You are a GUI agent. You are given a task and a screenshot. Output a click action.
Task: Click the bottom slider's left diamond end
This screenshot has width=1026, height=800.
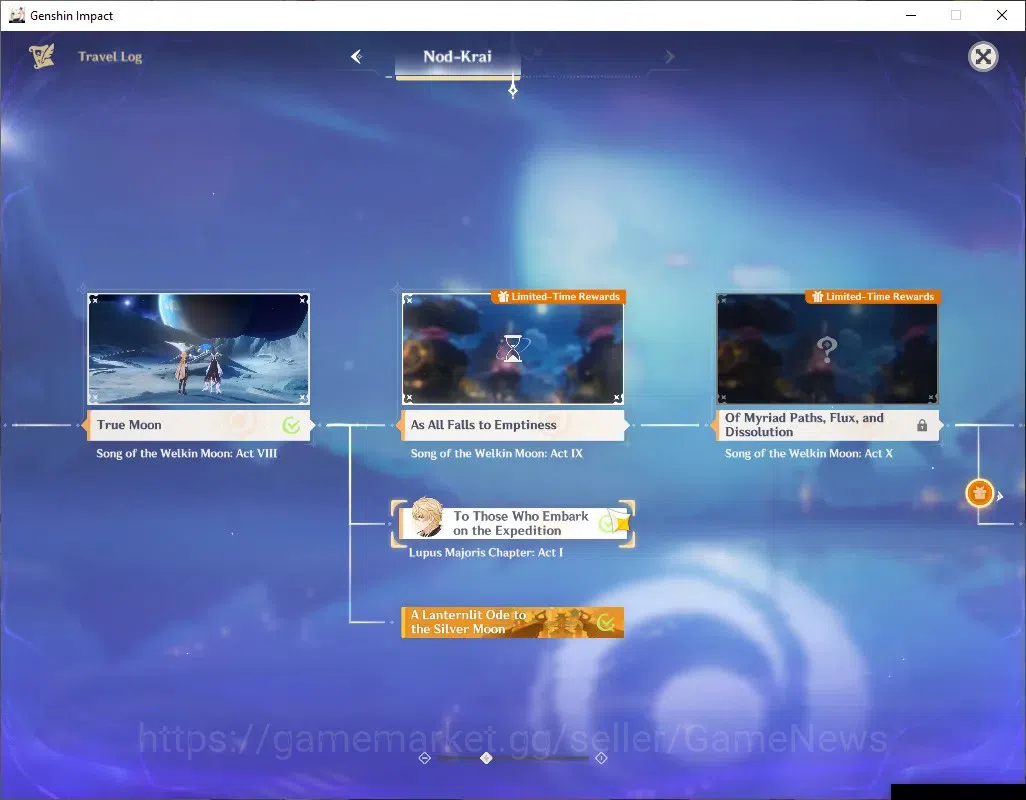pyautogui.click(x=425, y=758)
